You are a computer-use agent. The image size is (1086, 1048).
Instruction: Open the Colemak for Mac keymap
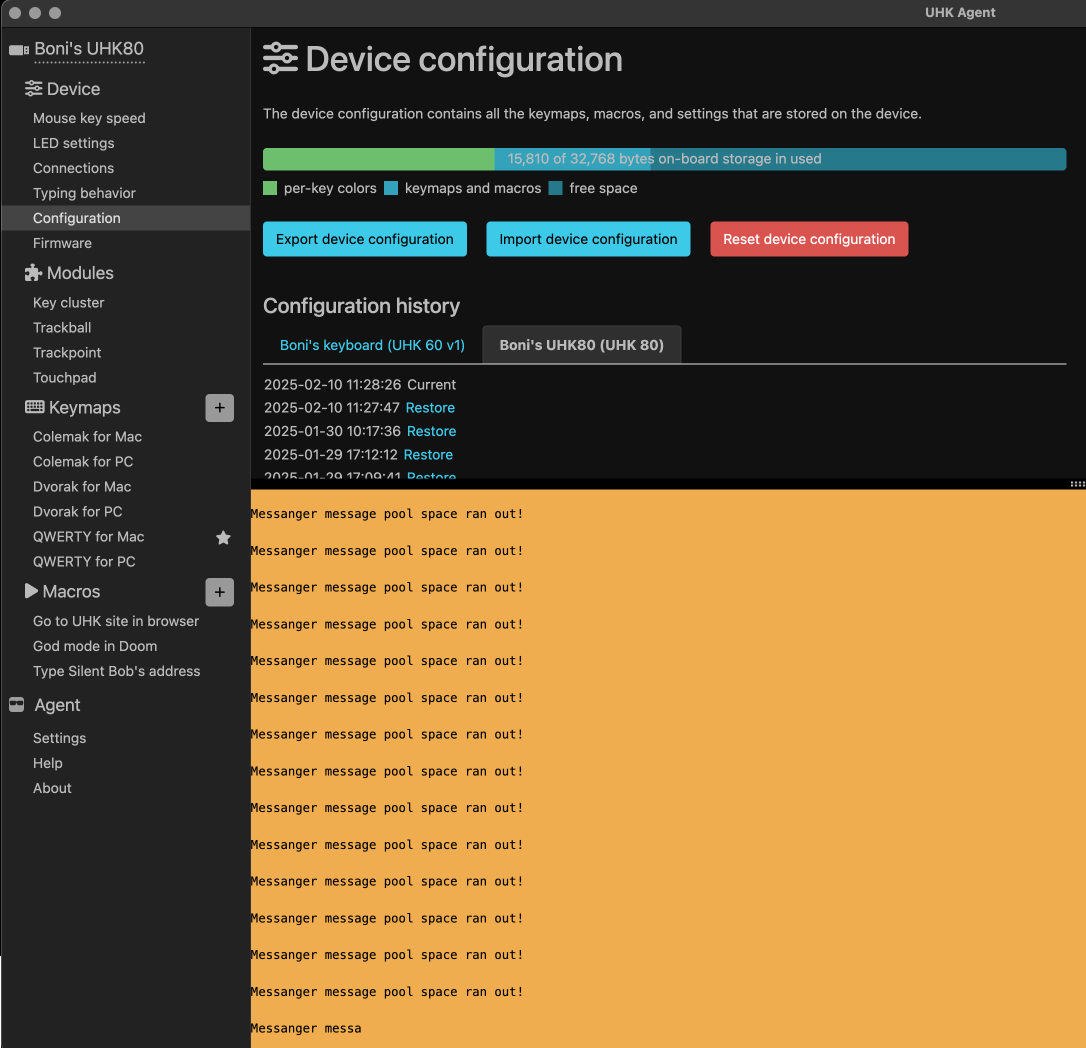pos(87,437)
